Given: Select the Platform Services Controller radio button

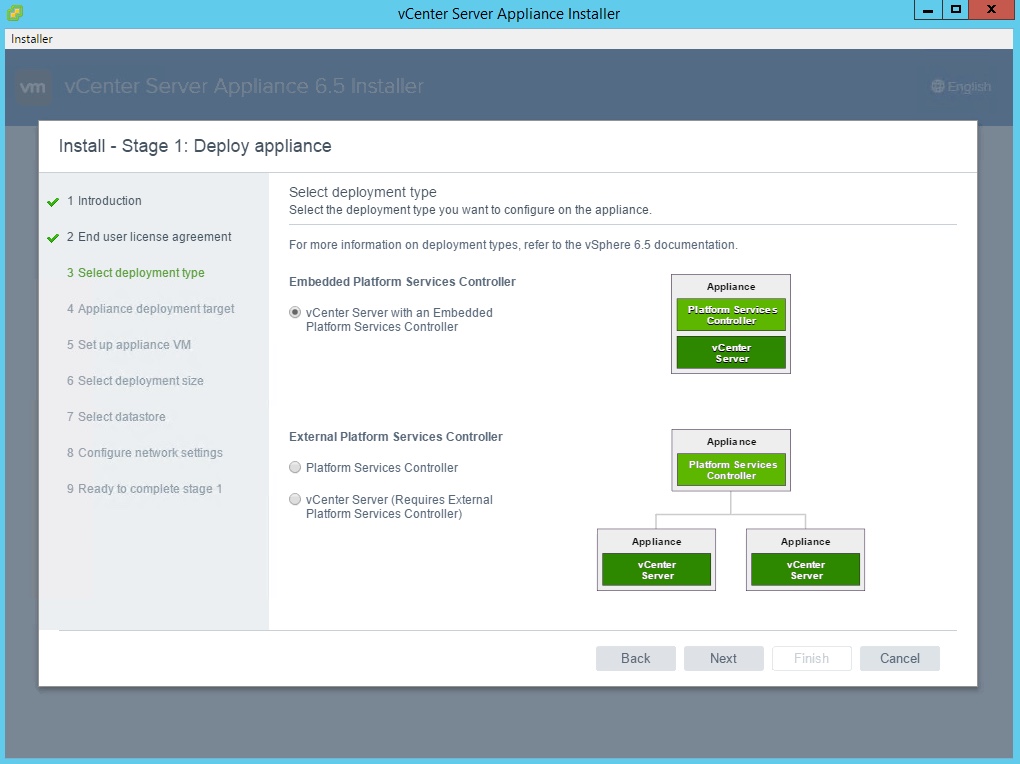Looking at the screenshot, I should click(295, 468).
